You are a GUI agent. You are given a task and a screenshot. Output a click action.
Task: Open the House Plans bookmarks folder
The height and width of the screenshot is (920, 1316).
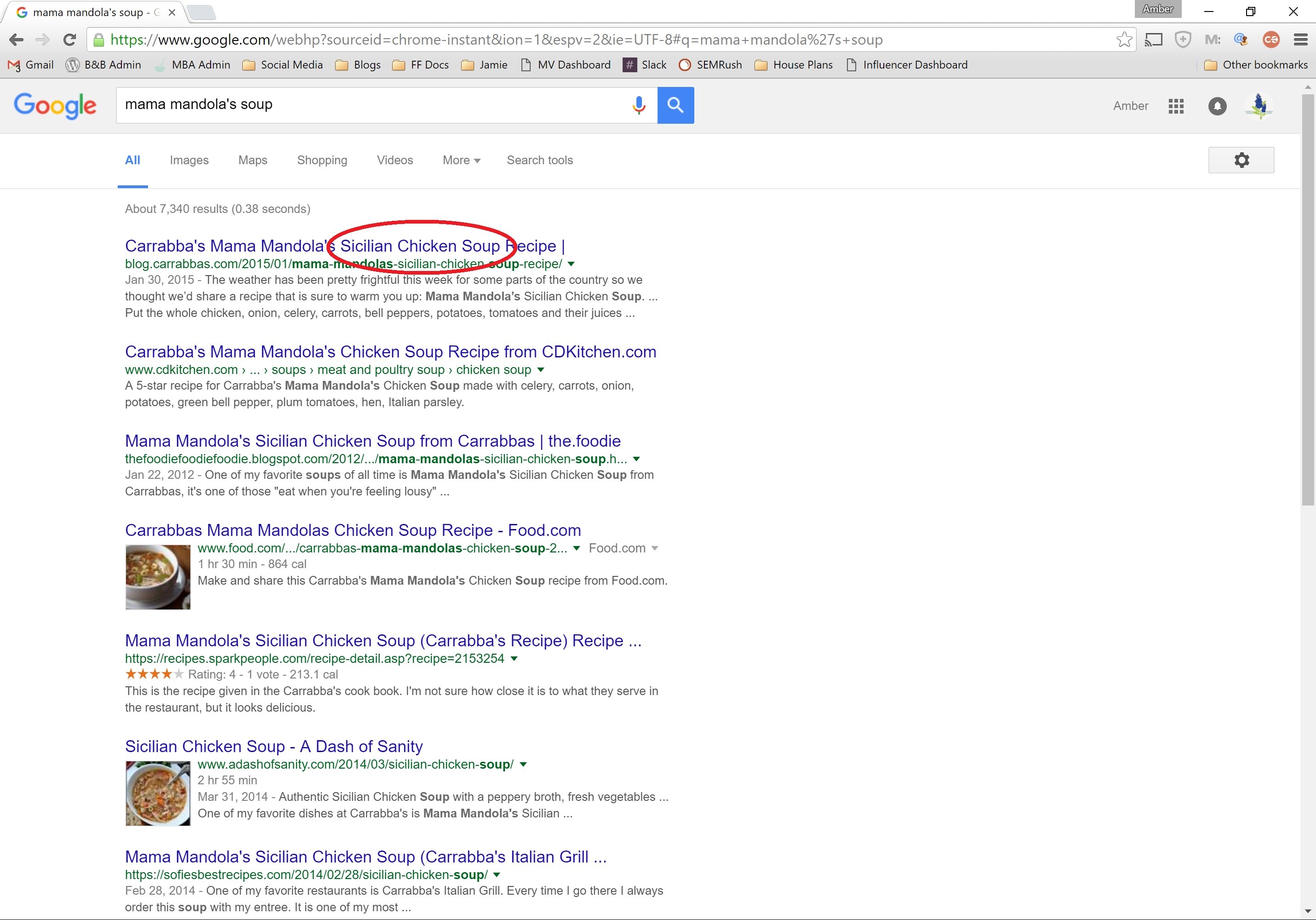click(794, 65)
